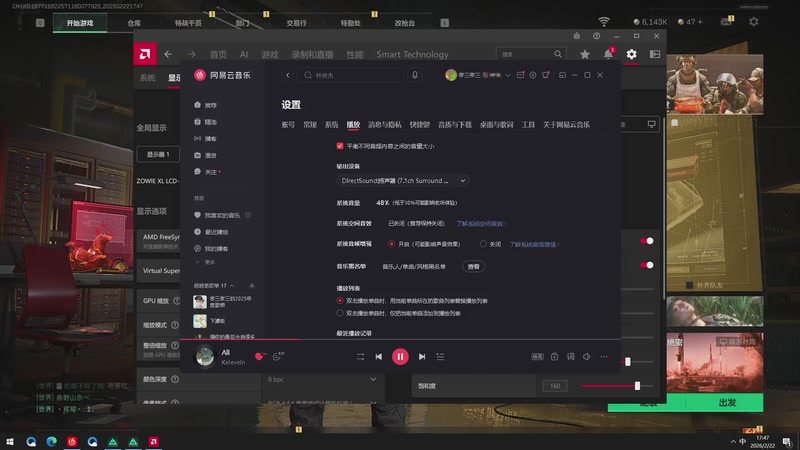
Task: Click the AMD Software logo
Action: tap(145, 54)
